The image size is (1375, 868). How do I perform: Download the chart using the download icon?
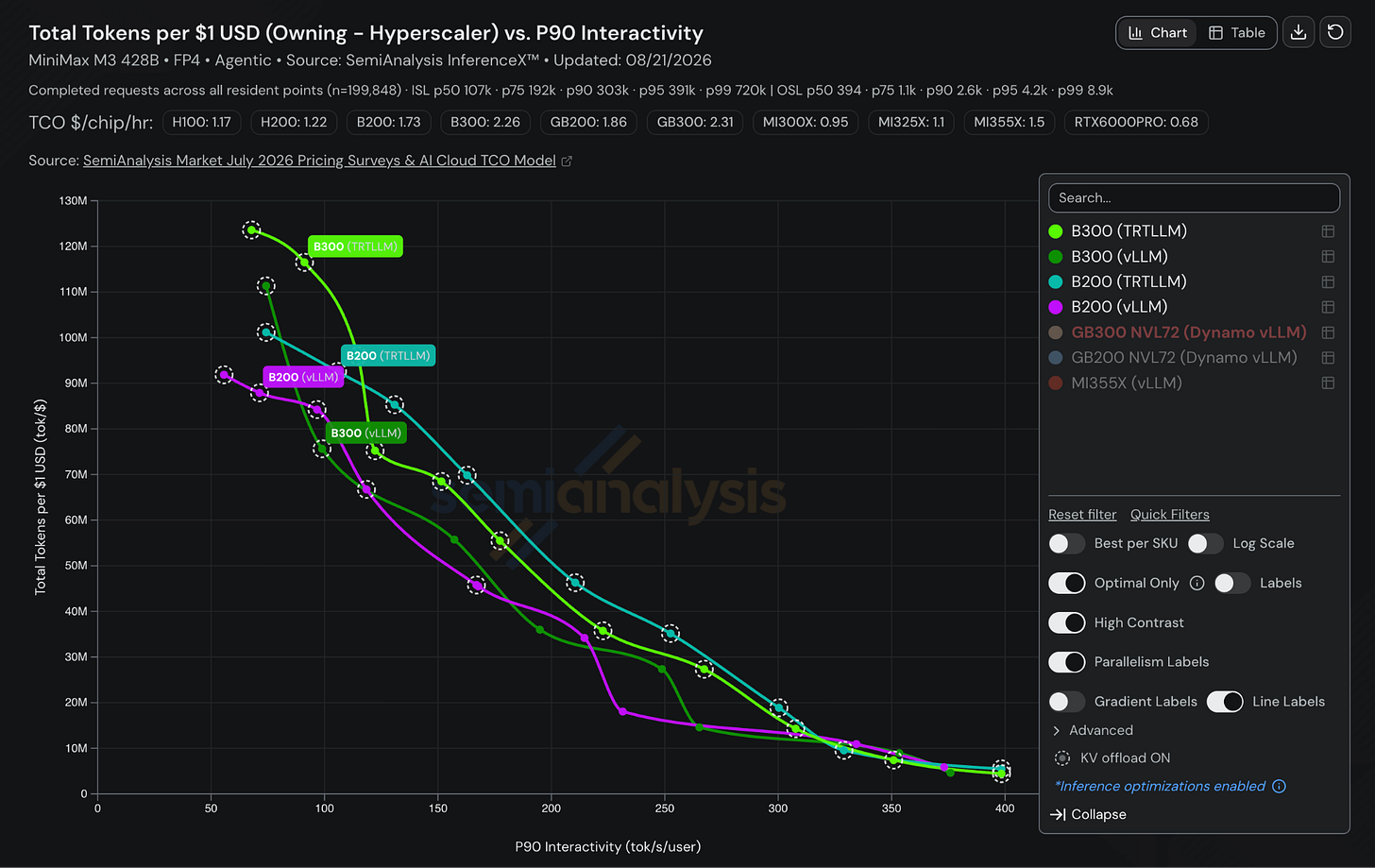coord(1299,32)
